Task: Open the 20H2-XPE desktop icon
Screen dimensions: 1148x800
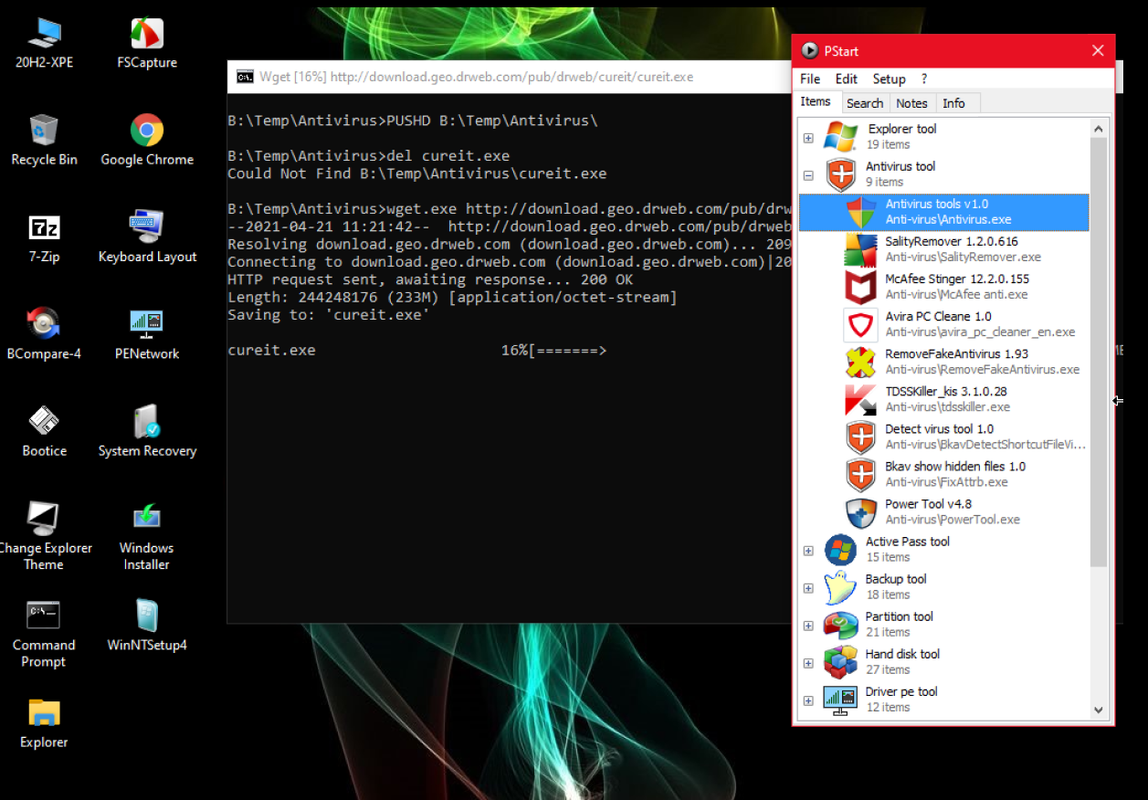Action: click(x=44, y=44)
